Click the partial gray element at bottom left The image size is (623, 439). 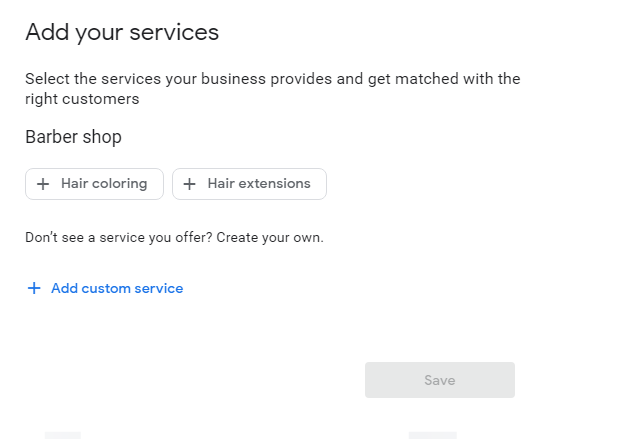(63, 435)
